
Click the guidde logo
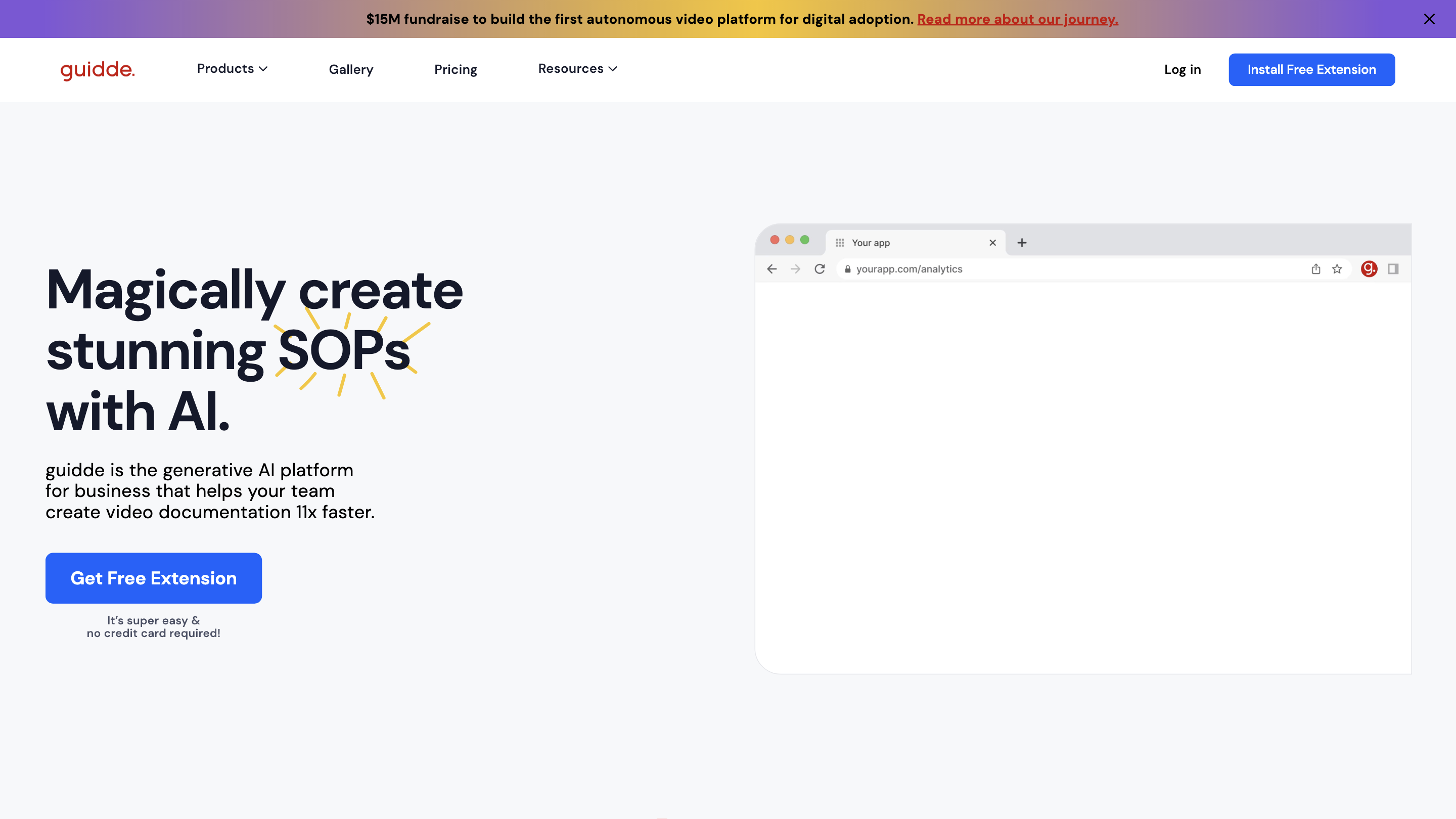point(97,70)
